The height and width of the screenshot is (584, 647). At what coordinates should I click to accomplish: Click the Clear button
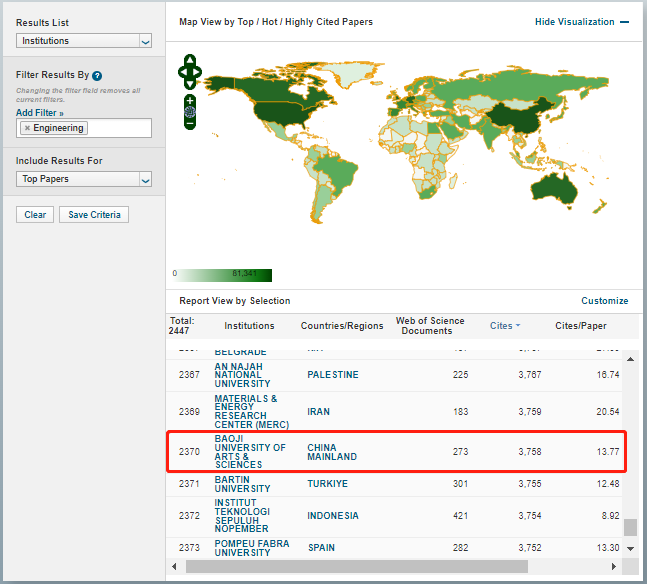35,215
